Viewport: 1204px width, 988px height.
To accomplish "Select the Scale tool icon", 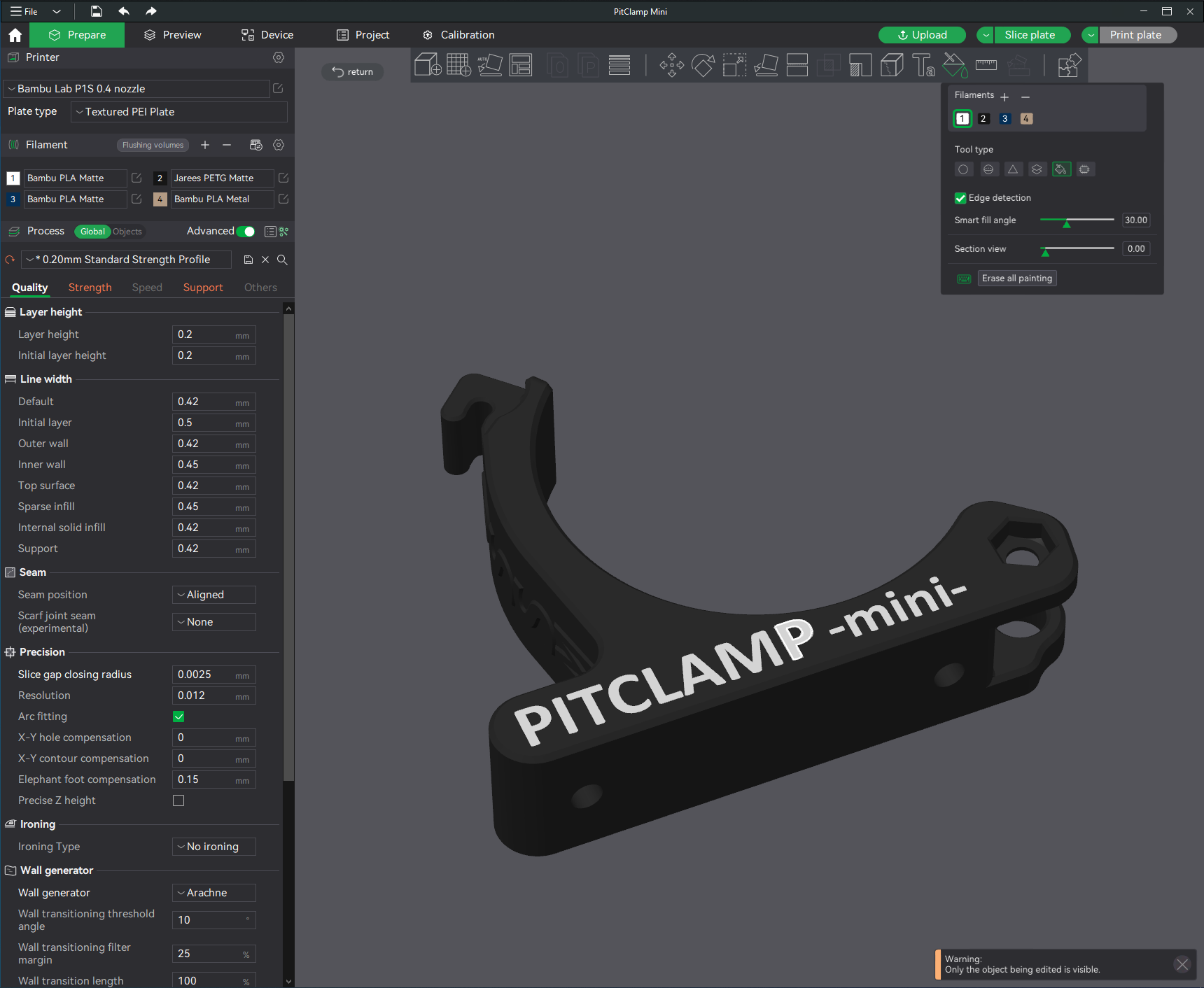I will coord(734,65).
